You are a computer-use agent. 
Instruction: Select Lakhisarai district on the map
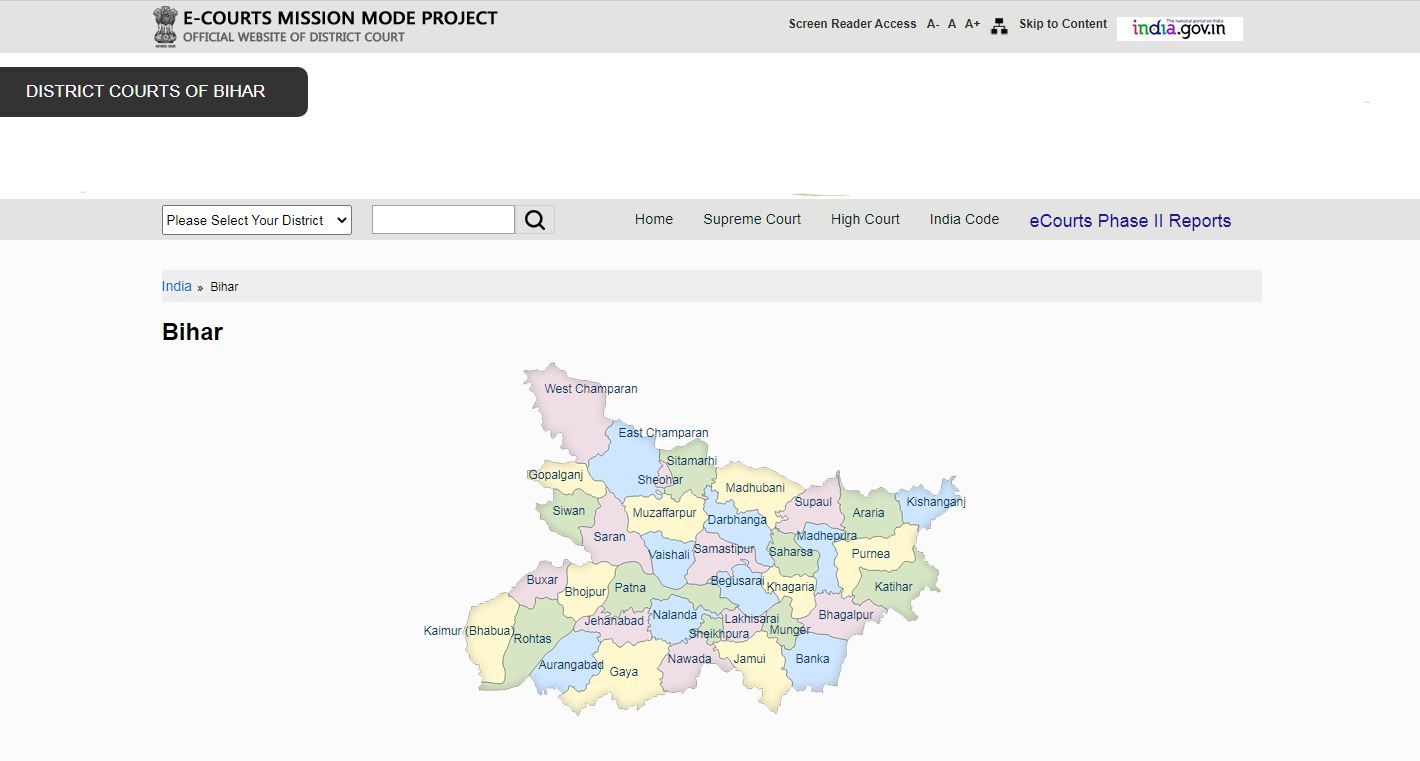coord(752,619)
